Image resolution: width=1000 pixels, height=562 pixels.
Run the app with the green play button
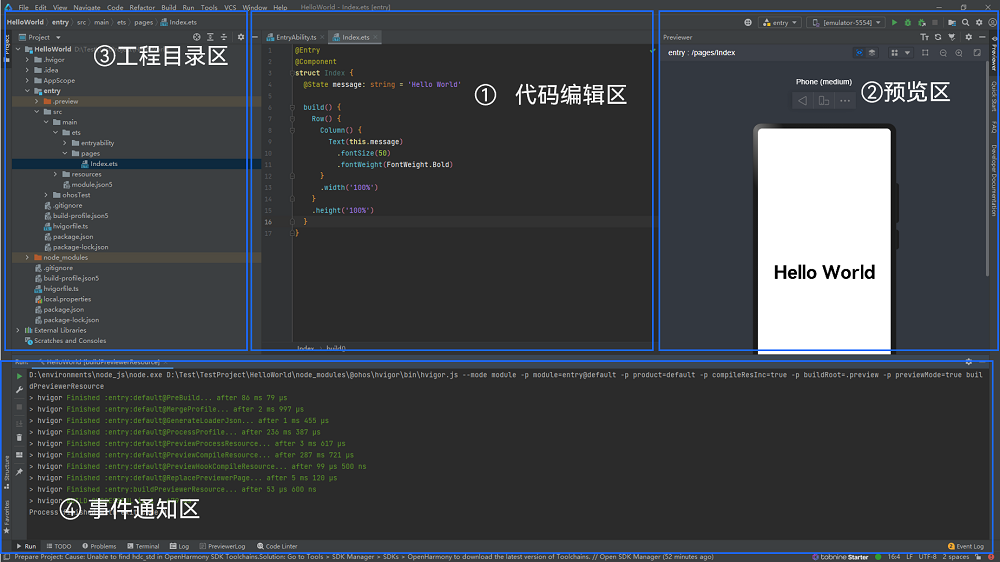[x=894, y=22]
